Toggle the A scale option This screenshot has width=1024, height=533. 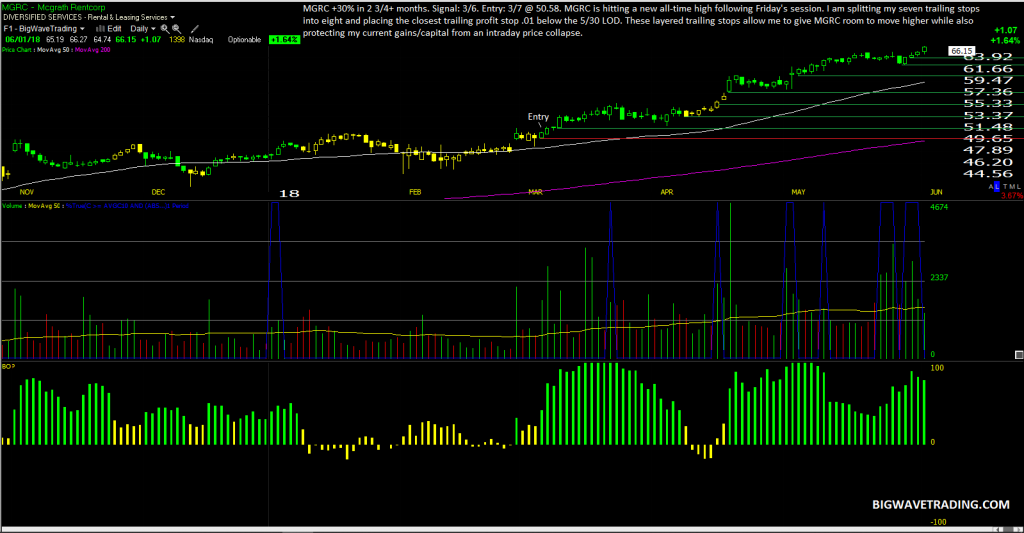click(991, 187)
